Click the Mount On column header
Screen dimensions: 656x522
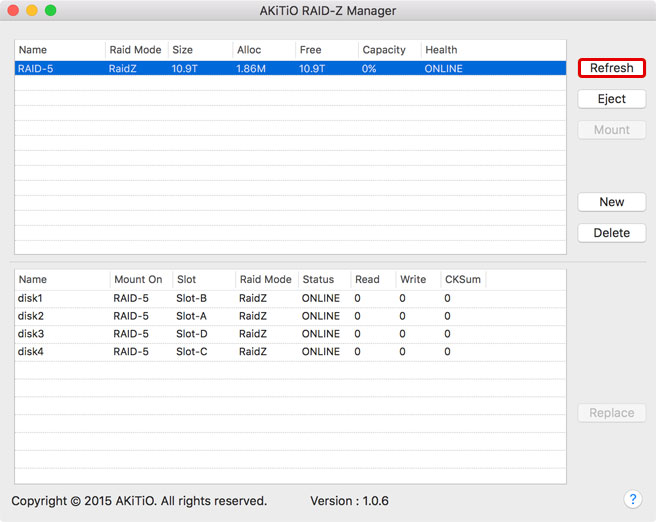pyautogui.click(x=138, y=280)
